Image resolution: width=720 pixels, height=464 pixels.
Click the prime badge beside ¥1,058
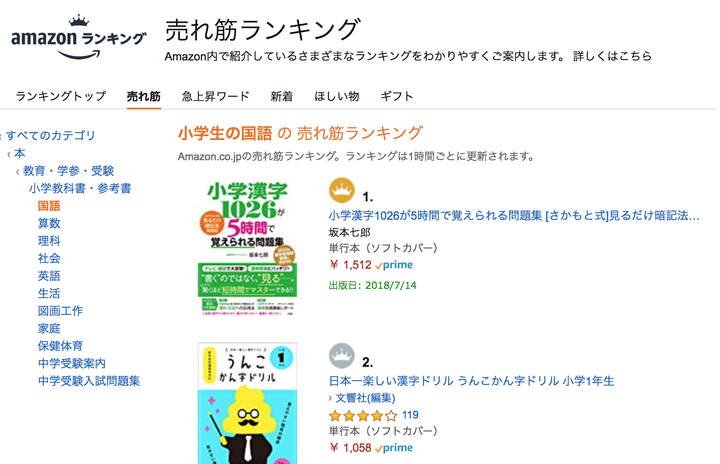393,449
